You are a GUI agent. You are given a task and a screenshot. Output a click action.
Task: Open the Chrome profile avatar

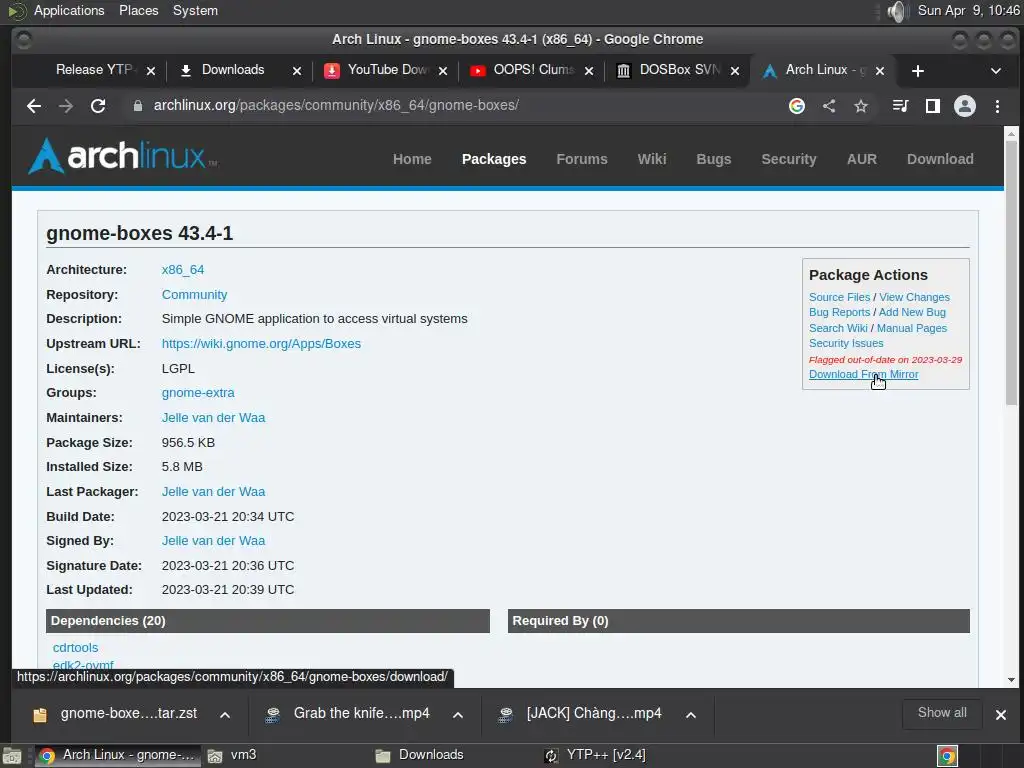coord(965,106)
